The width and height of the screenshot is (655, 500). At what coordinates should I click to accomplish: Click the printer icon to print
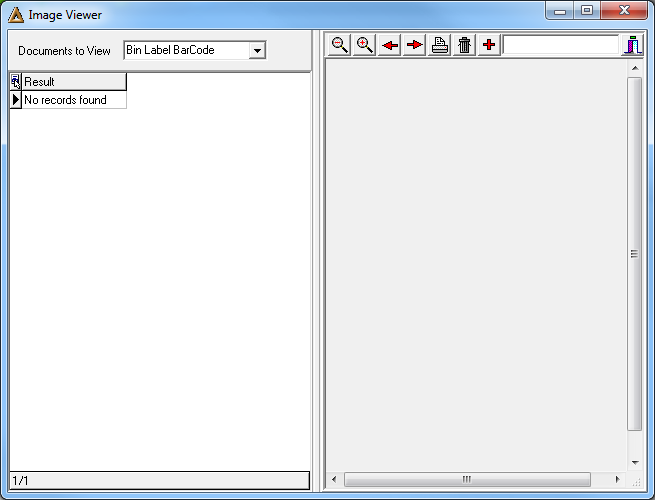pyautogui.click(x=439, y=45)
